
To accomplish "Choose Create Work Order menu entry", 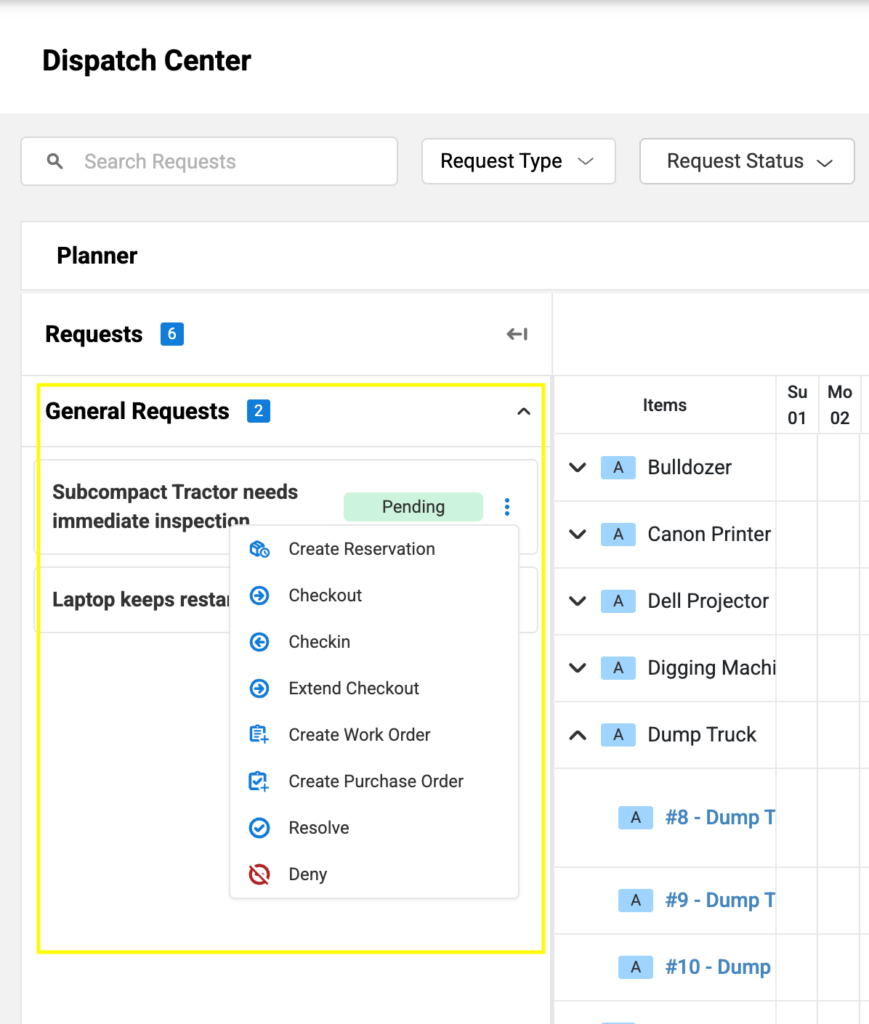I will click(x=359, y=735).
